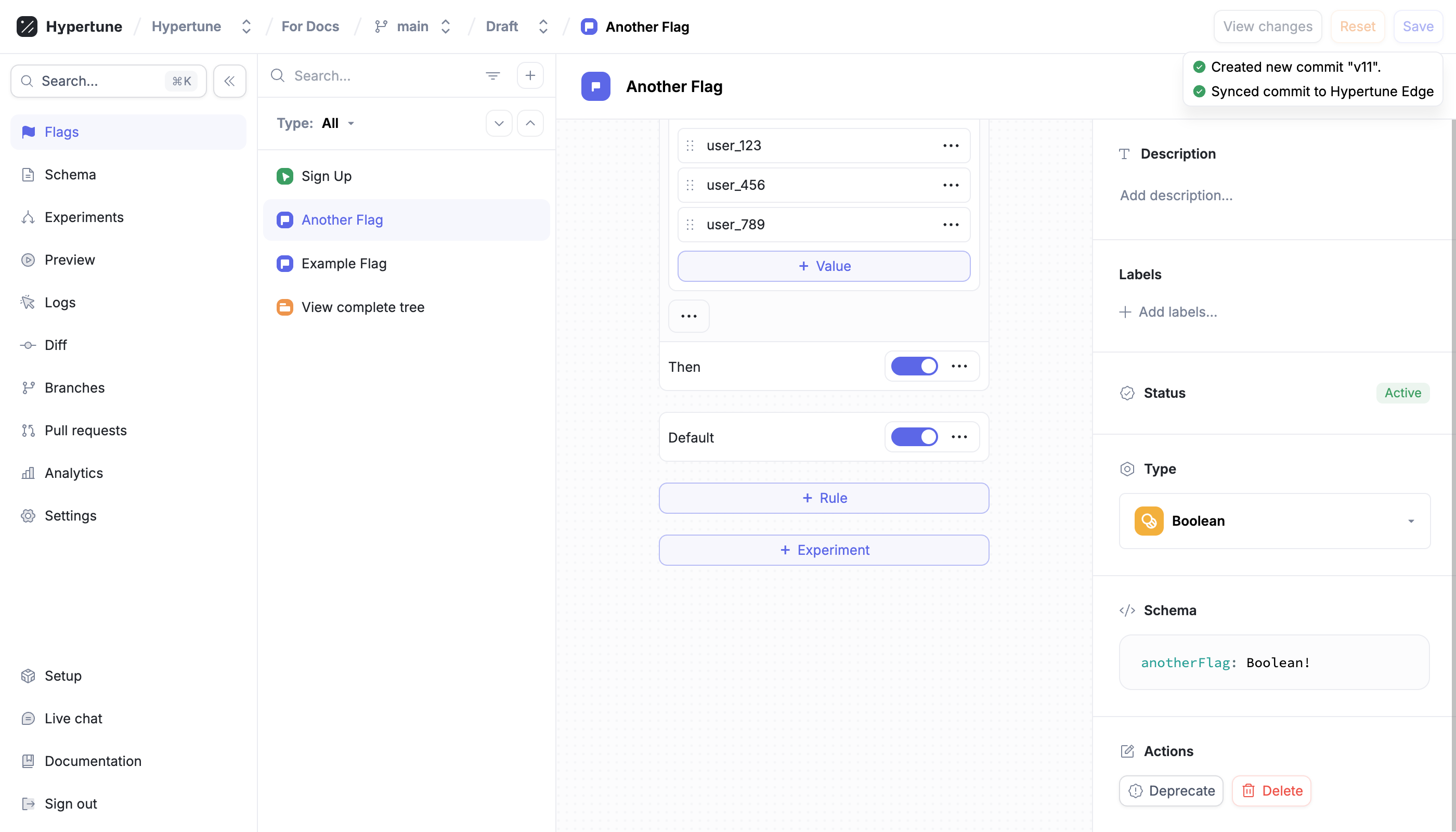Open the Default row three-dots menu
Image resolution: width=1456 pixels, height=832 pixels.
click(x=959, y=437)
